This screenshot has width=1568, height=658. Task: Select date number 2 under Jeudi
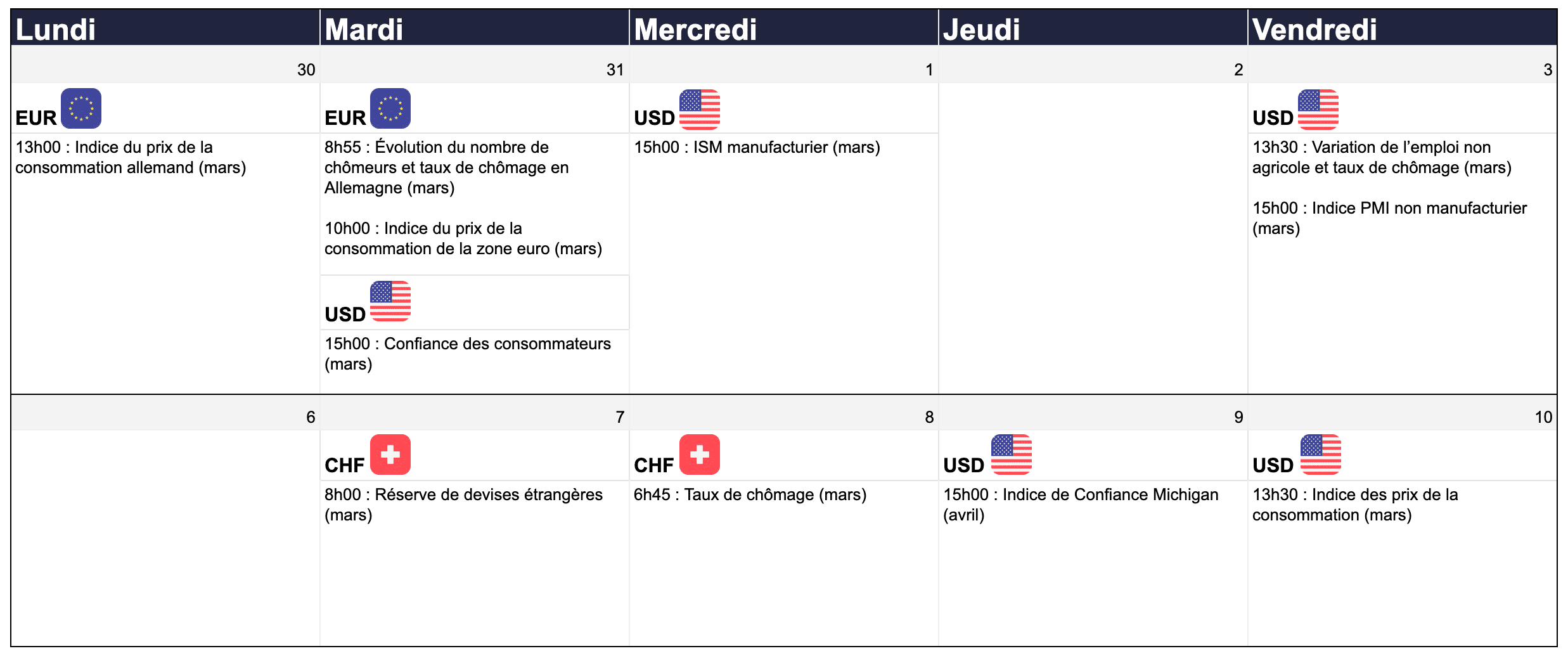tap(1238, 70)
